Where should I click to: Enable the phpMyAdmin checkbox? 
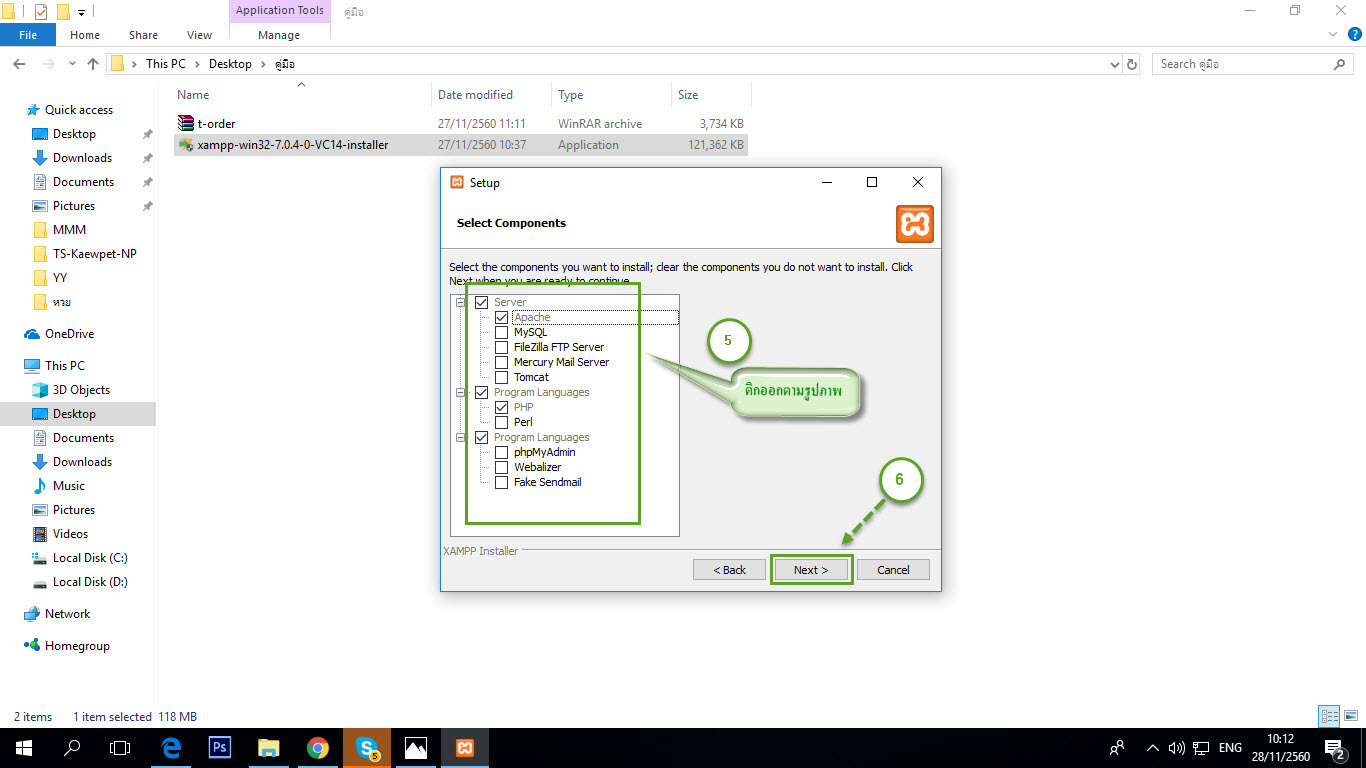[502, 452]
